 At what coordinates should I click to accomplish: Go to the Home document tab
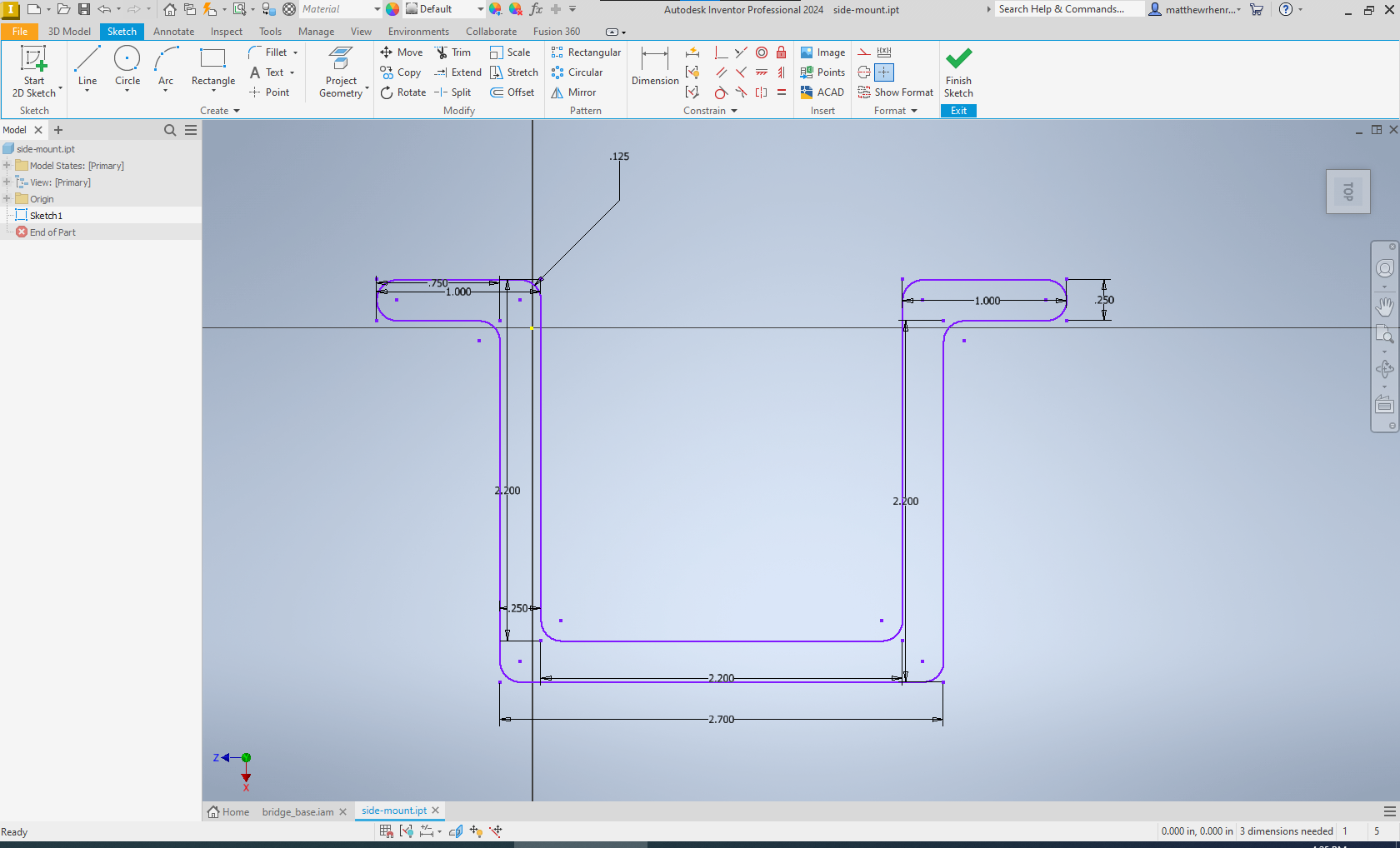click(228, 812)
